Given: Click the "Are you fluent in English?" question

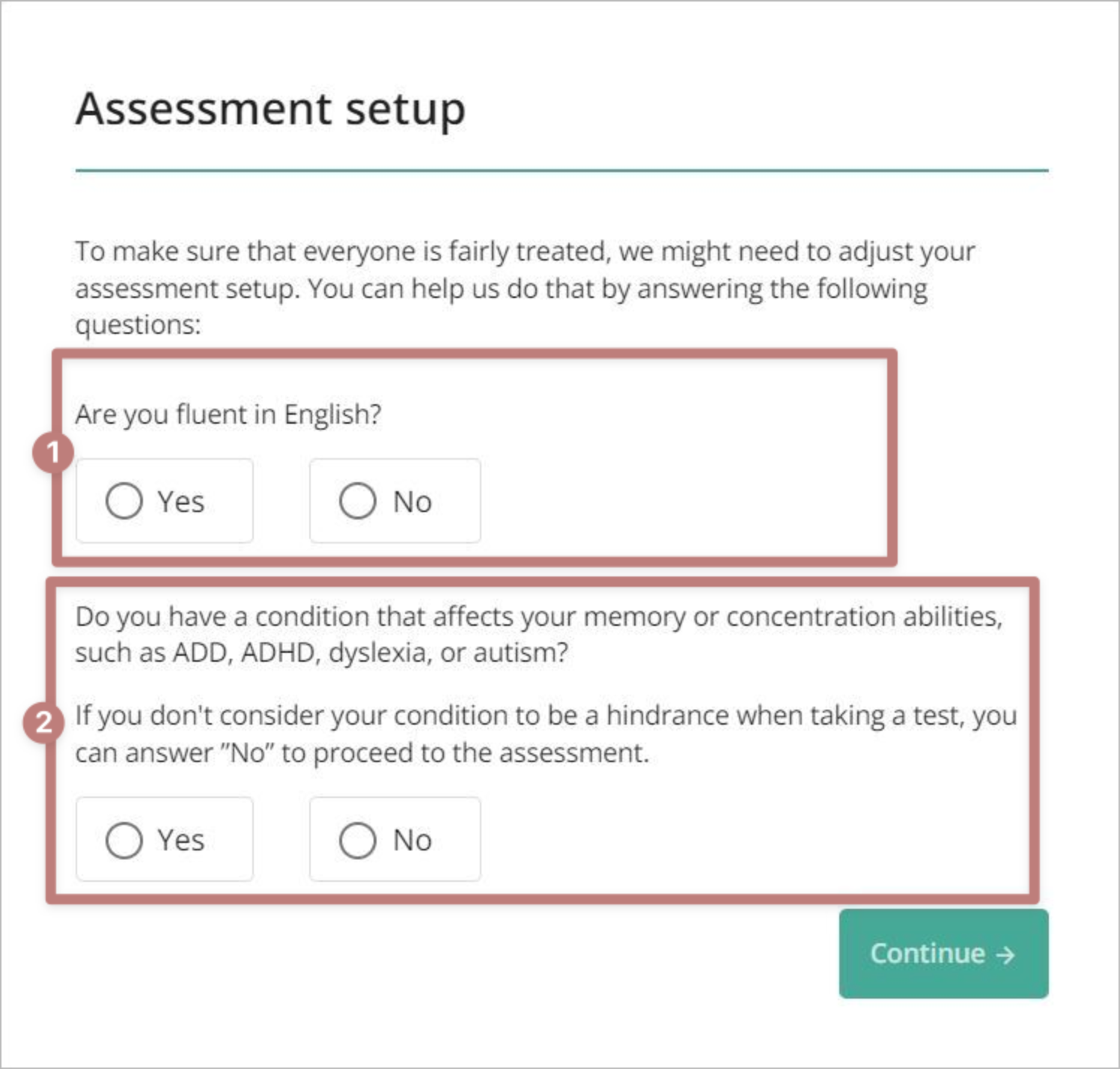Looking at the screenshot, I should point(228,414).
